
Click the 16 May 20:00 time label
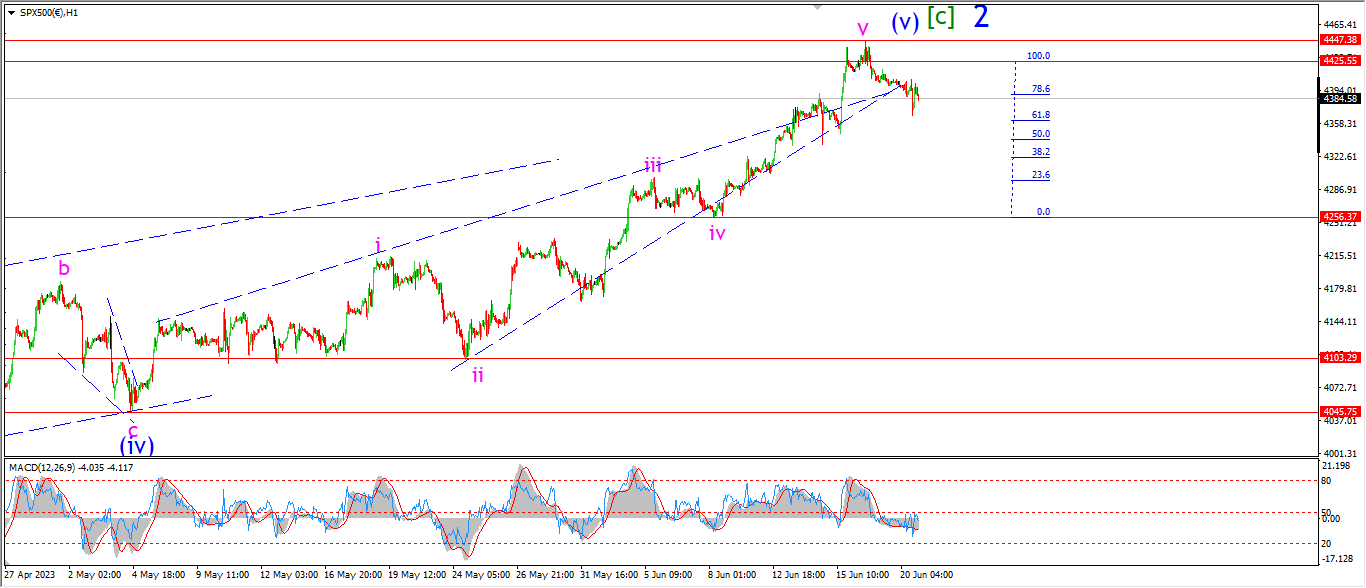354,576
